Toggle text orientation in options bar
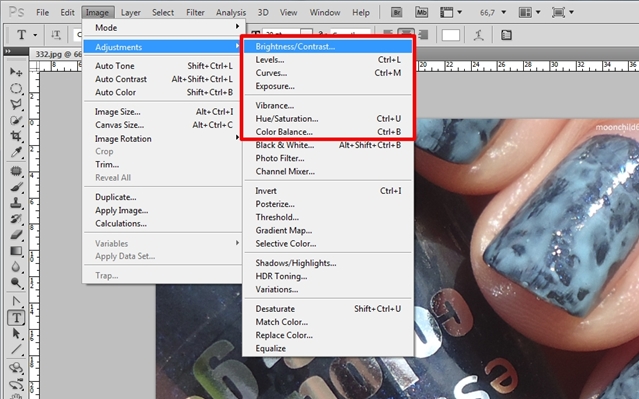The height and width of the screenshot is (399, 639). 56,35
